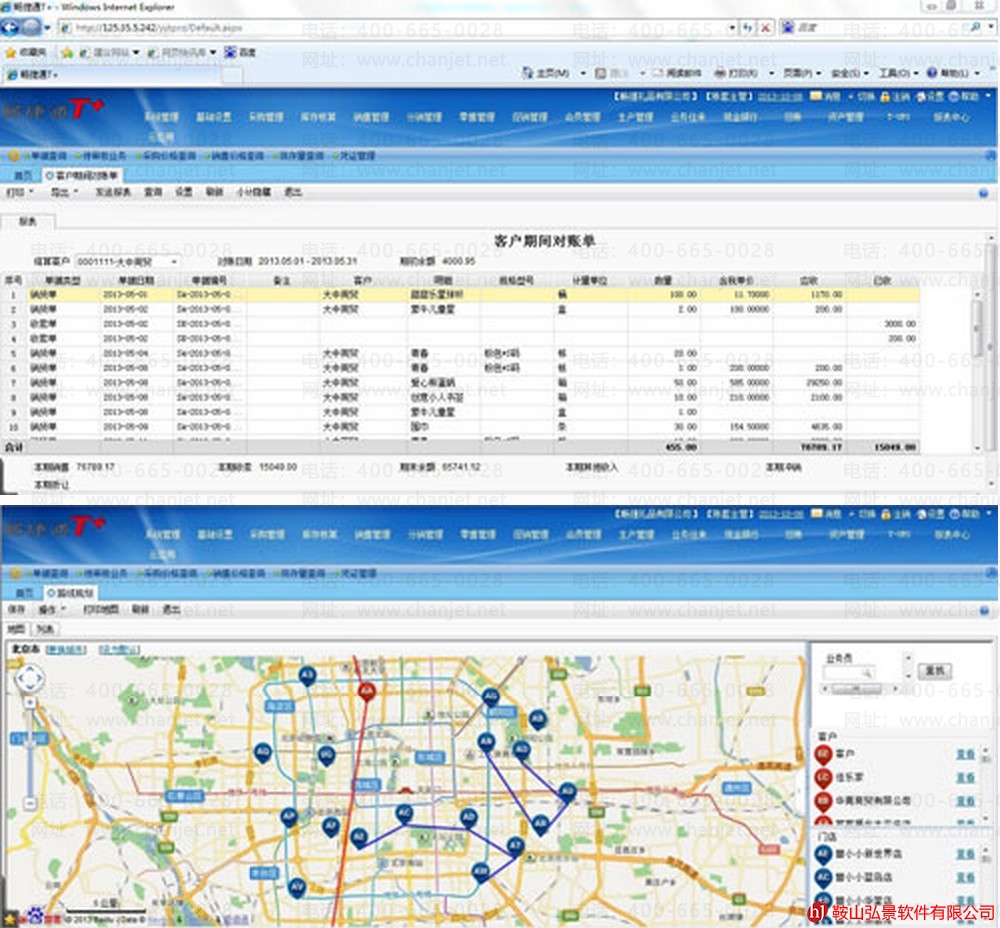Open the 结算客户 customer dropdown
Image resolution: width=1000 pixels, height=928 pixels.
pyautogui.click(x=173, y=261)
